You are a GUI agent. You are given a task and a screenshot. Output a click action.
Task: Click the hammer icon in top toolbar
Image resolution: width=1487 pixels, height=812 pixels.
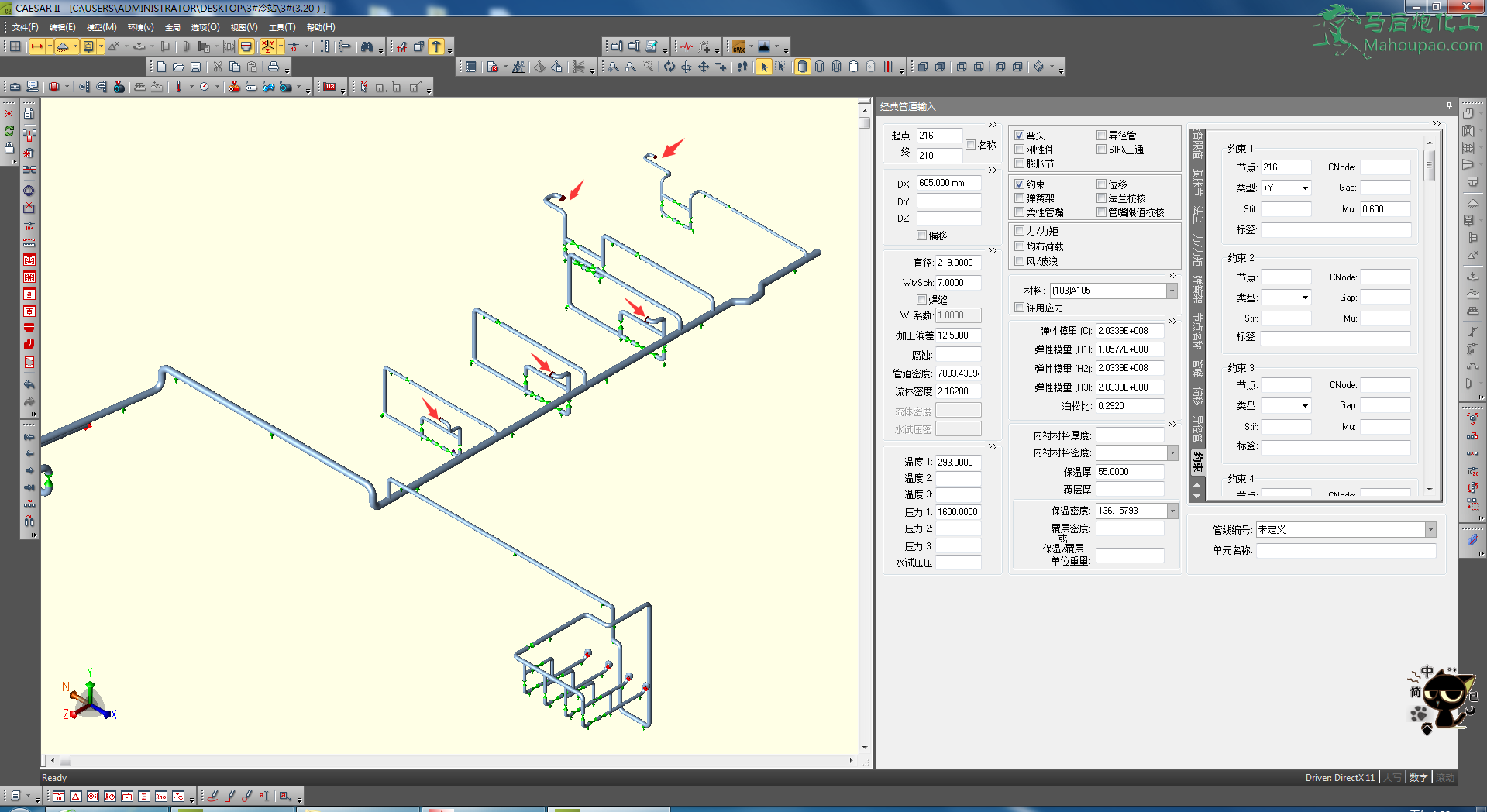[436, 46]
